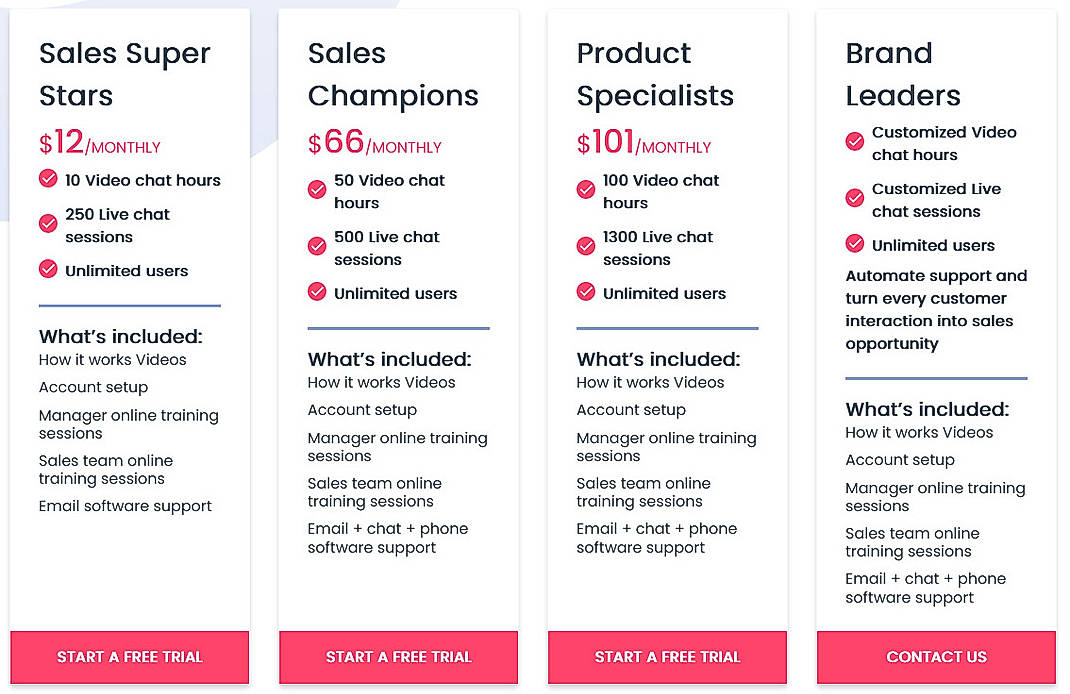Click the checkmark for 50 Video chat hours
The width and height of the screenshot is (1070, 694).
pyautogui.click(x=317, y=190)
